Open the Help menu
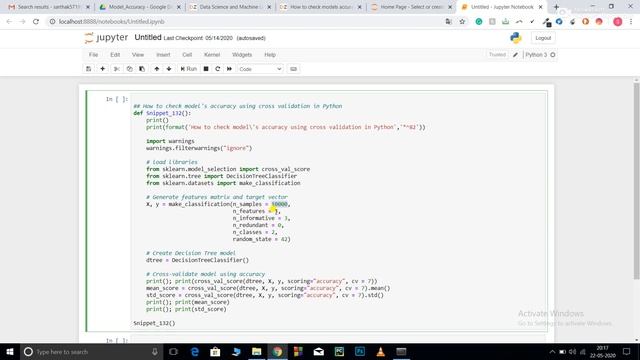 pyautogui.click(x=270, y=55)
